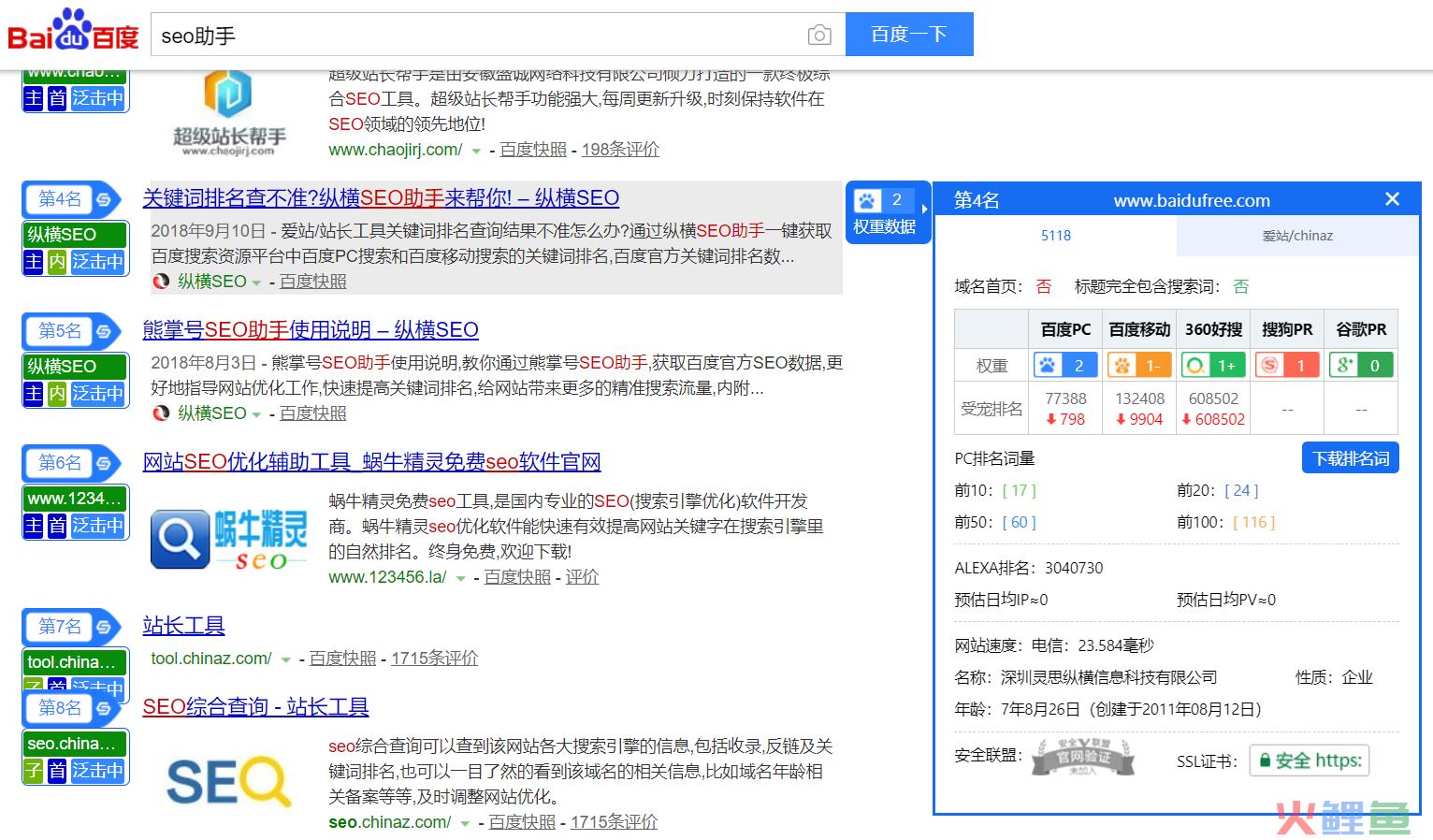Click the camera image-search icon

[x=819, y=36]
